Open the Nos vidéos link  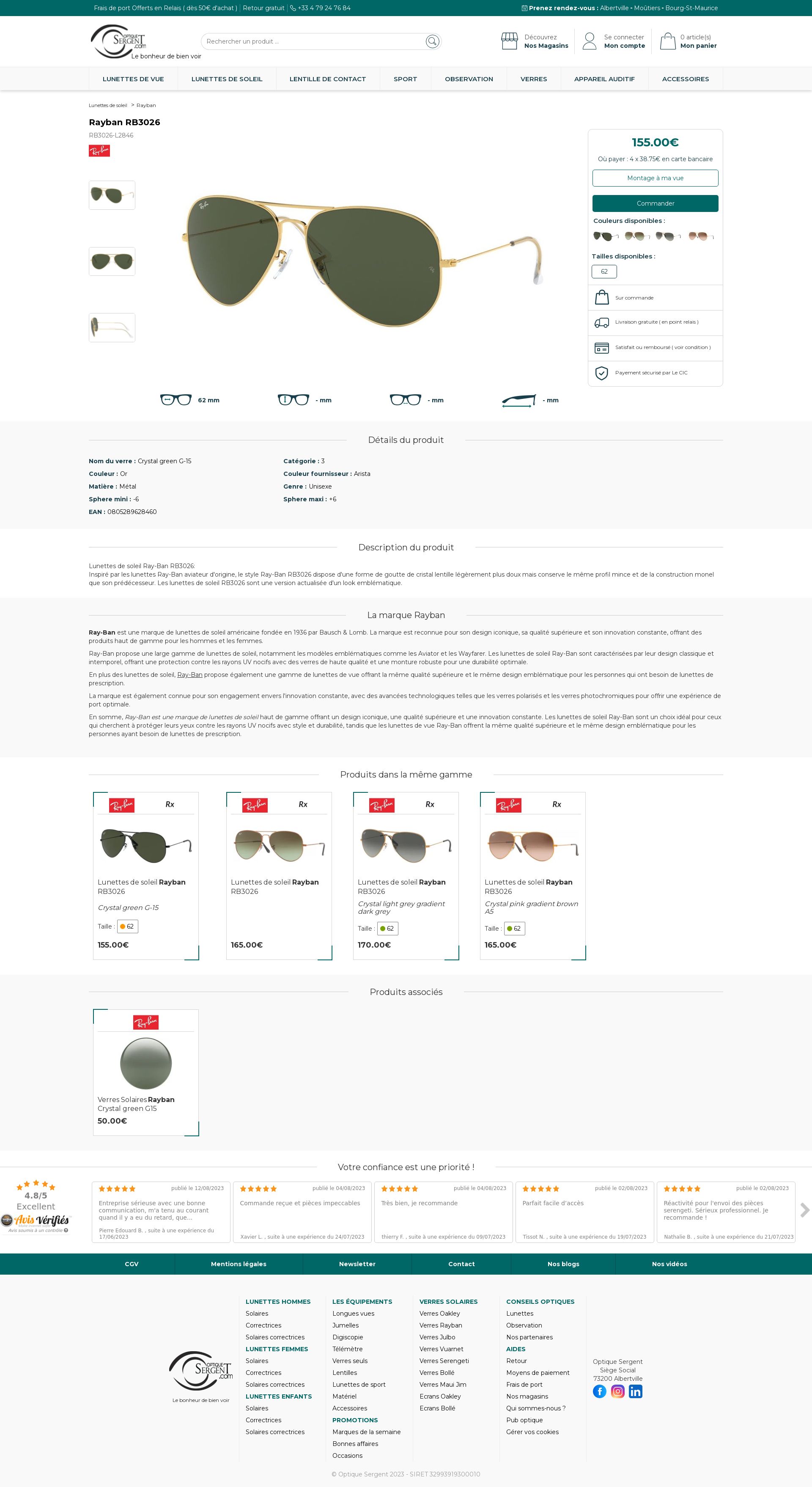(x=669, y=1264)
